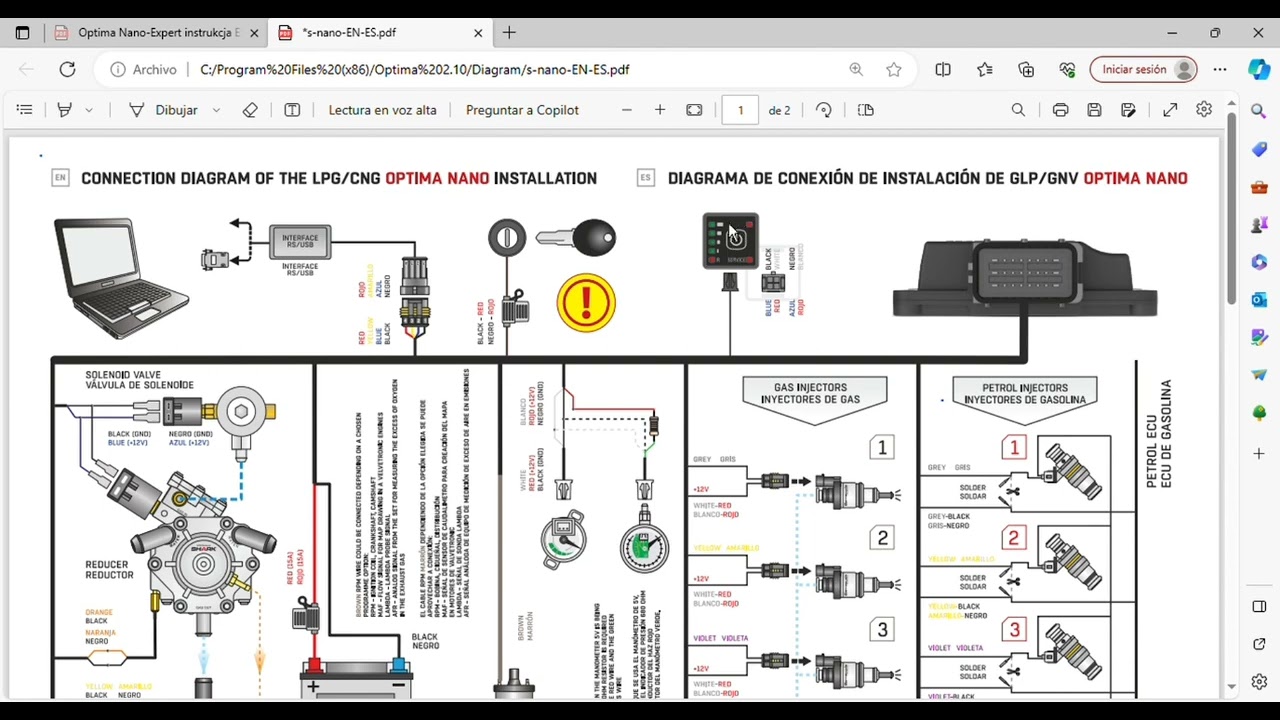Viewport: 1280px width, 720px height.
Task: Edit the page number field
Action: click(740, 110)
